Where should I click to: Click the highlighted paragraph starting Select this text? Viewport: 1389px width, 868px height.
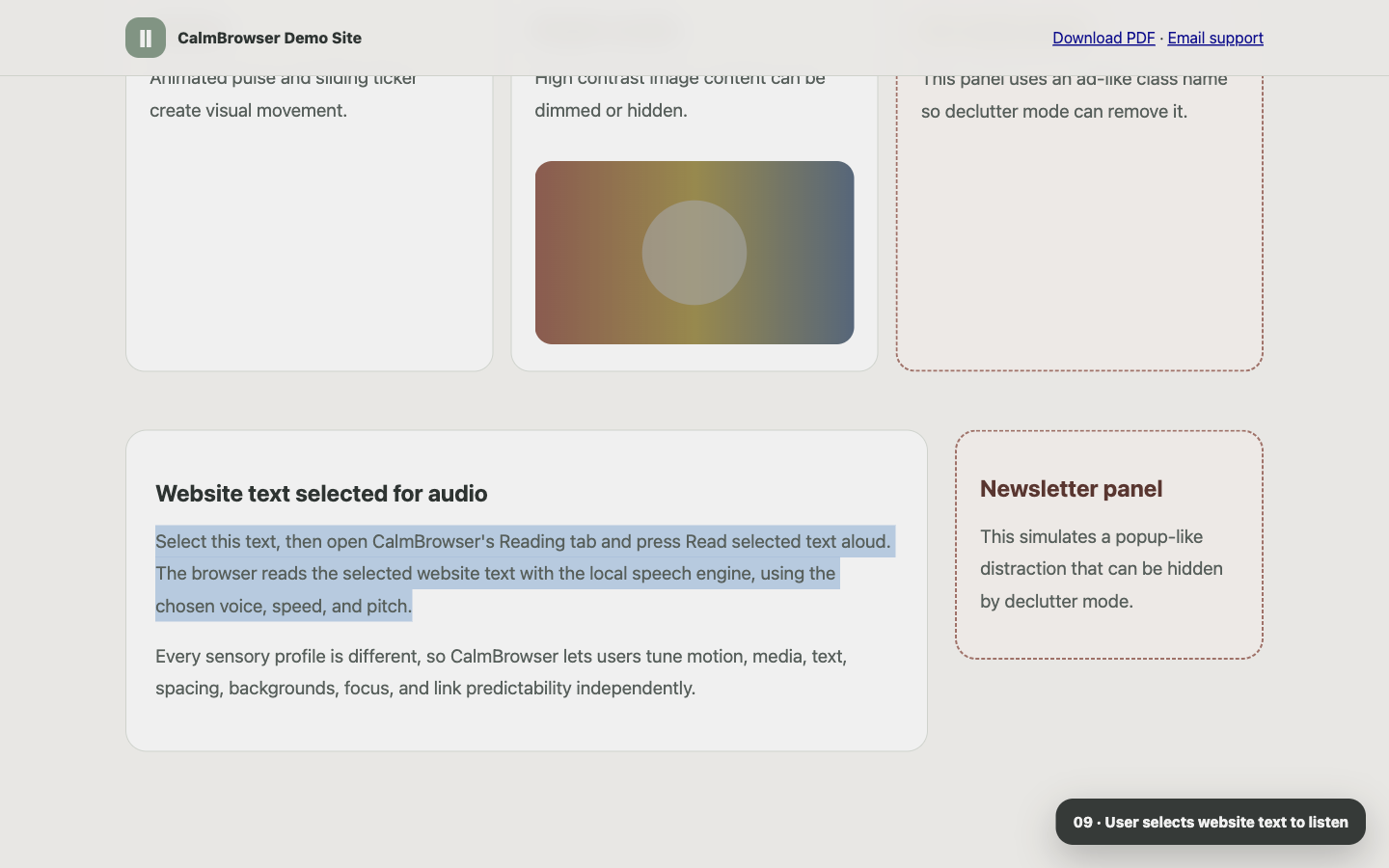click(x=525, y=573)
